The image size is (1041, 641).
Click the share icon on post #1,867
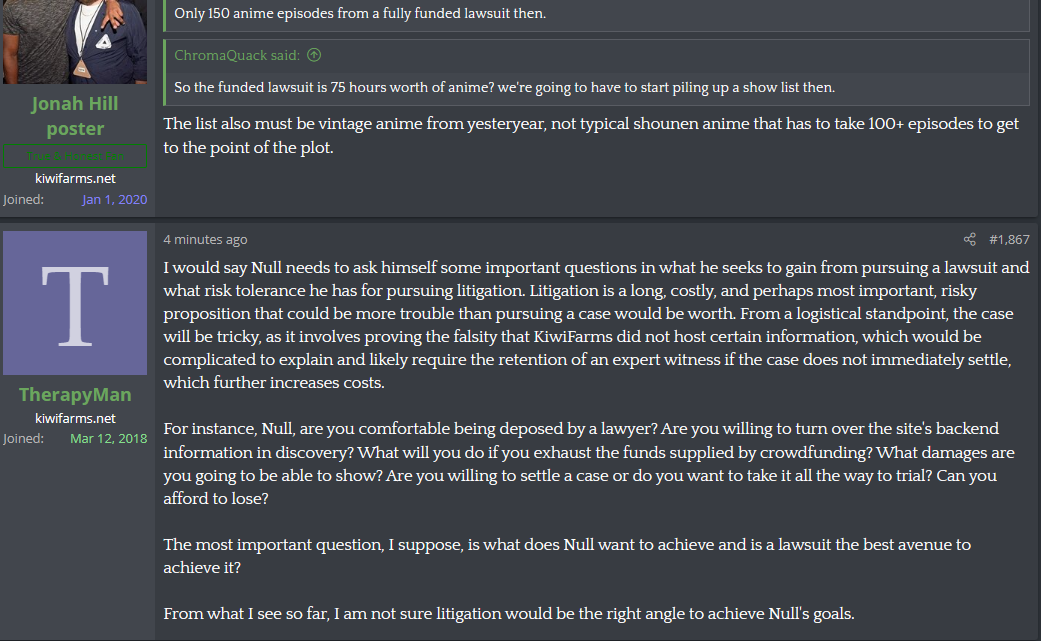click(969, 240)
